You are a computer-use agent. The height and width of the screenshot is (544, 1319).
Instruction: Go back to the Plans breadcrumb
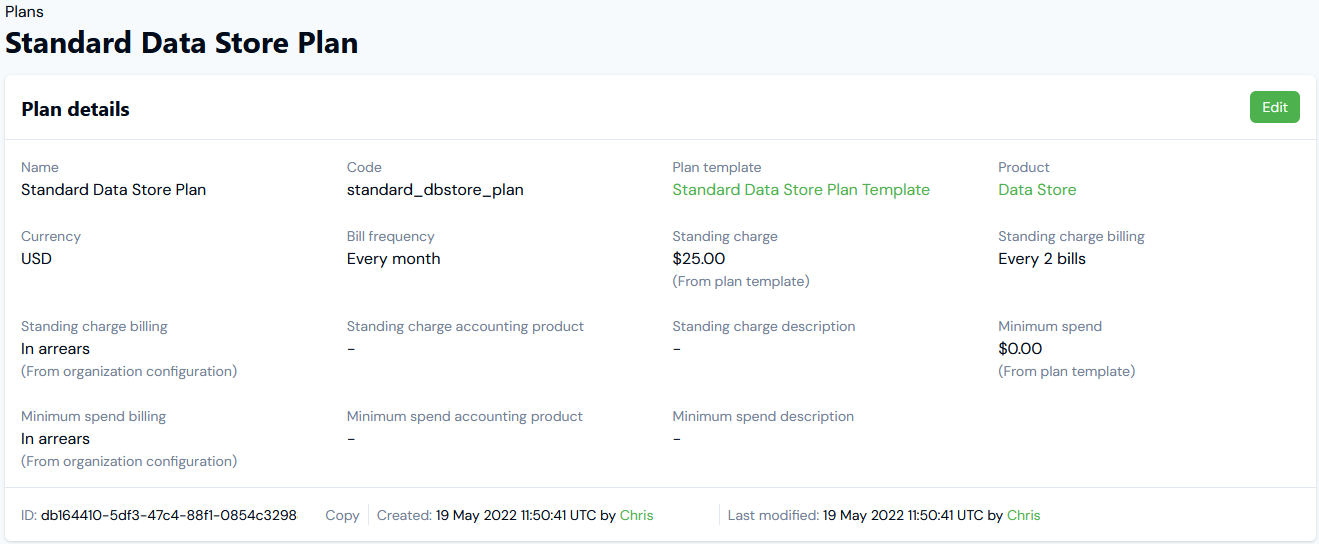(x=24, y=12)
